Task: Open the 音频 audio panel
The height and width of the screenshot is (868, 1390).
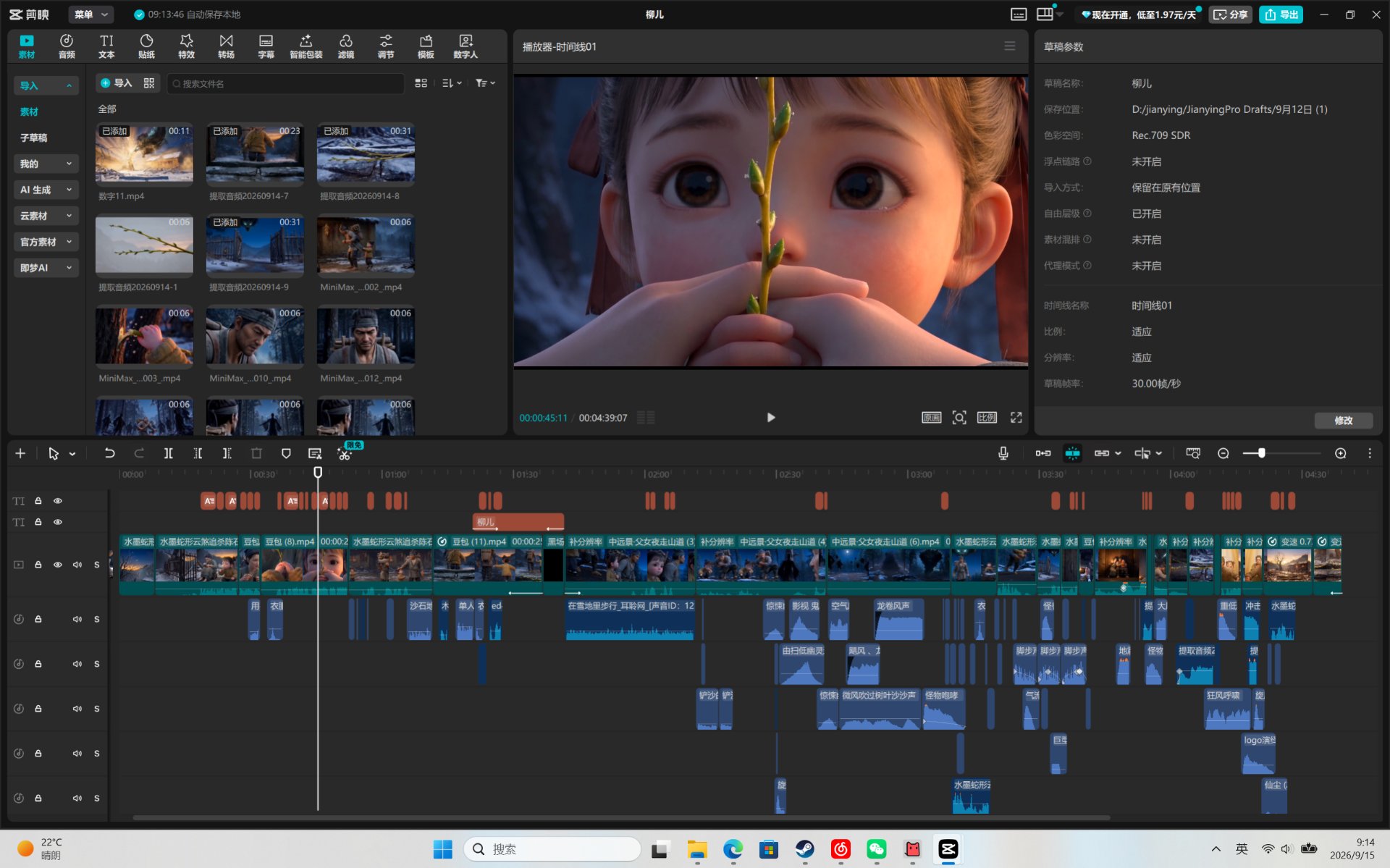Action: (67, 46)
